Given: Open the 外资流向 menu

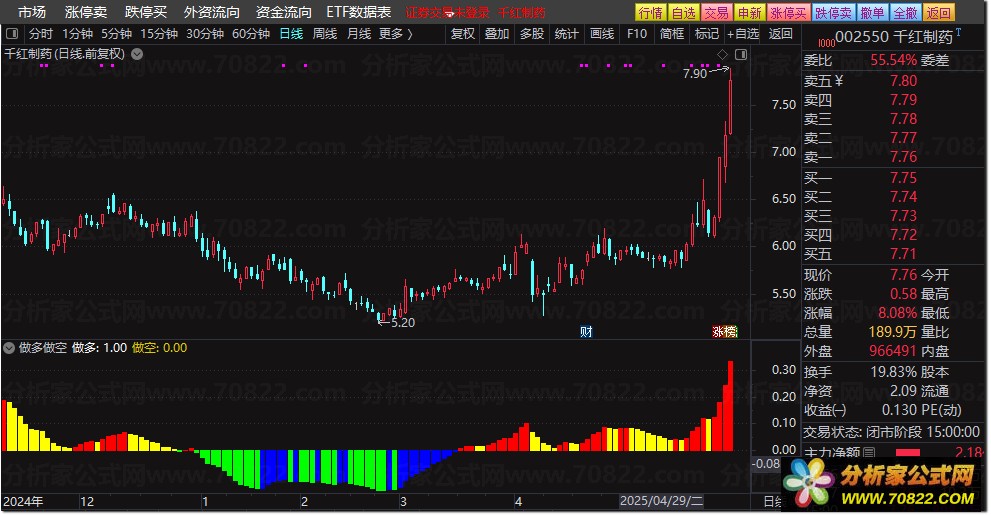Looking at the screenshot, I should click(x=212, y=12).
